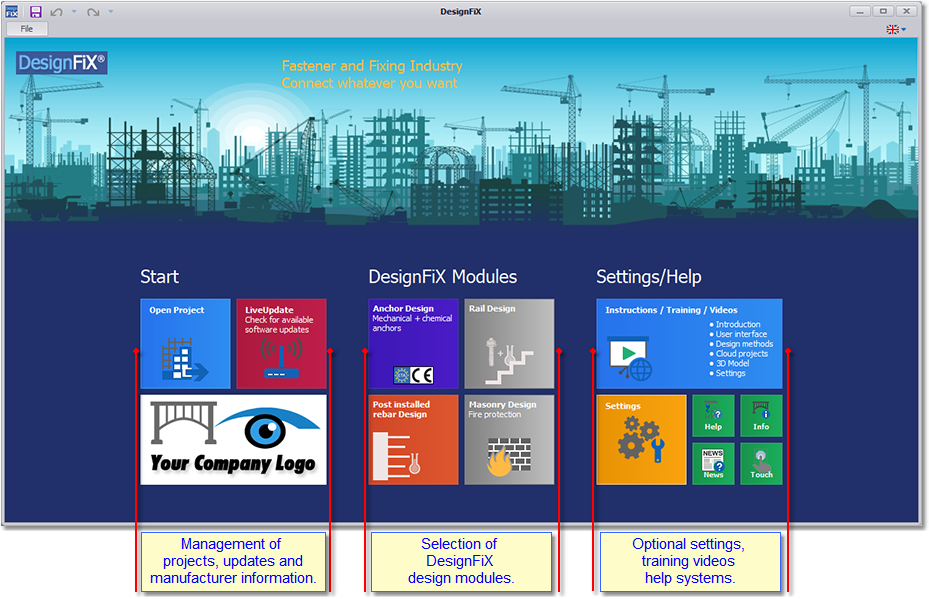929x599 pixels.
Task: Open the green News tile
Action: tap(713, 464)
